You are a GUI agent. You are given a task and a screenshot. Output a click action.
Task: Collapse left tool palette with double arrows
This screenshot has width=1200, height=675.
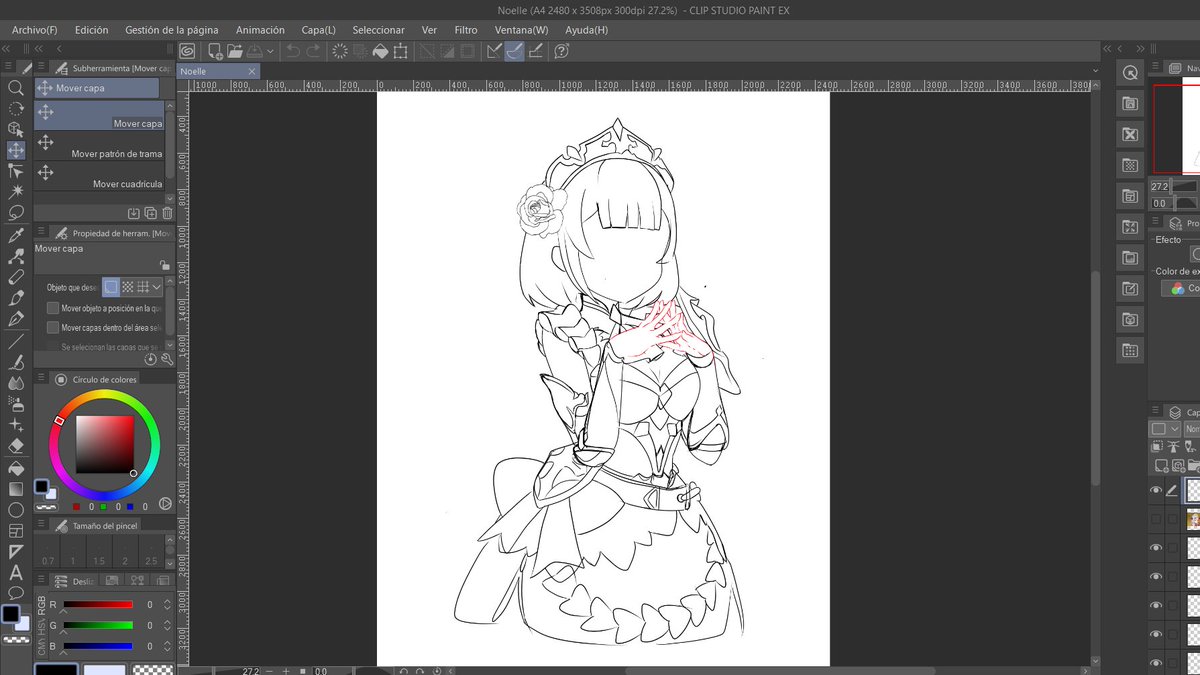(x=8, y=47)
